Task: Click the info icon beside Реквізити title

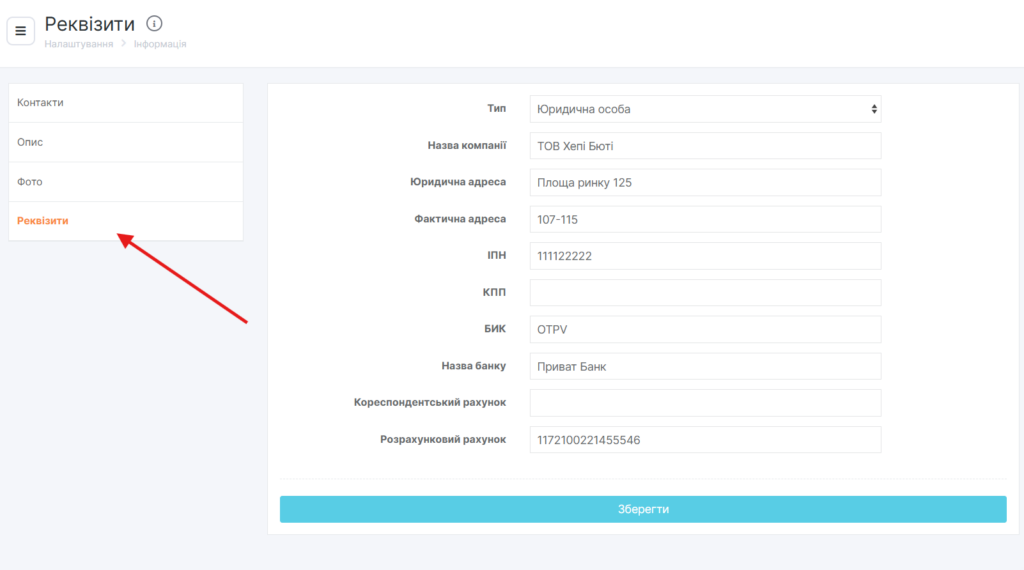Action: [x=154, y=23]
